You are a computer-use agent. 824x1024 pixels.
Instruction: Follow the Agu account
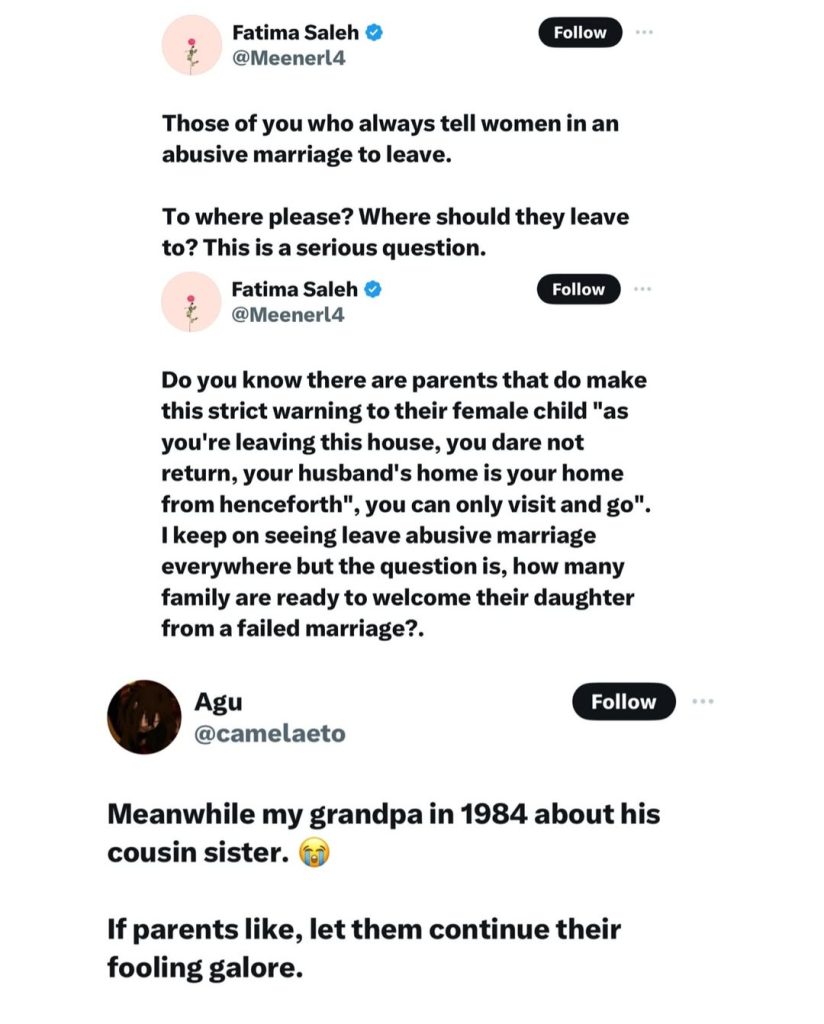pyautogui.click(x=623, y=702)
